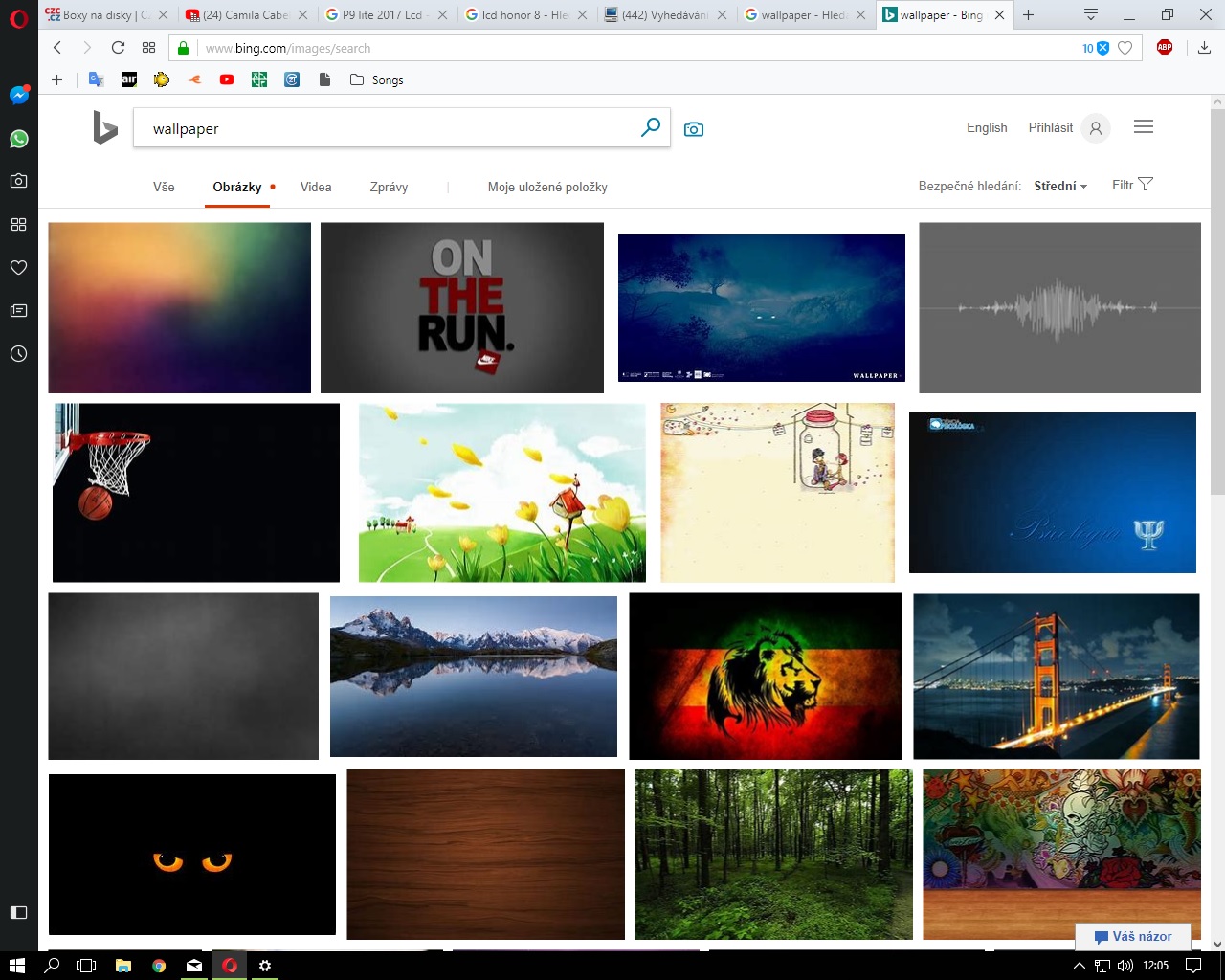Open the Opera main menu
Viewport: 1225px width, 980px height.
(x=18, y=18)
